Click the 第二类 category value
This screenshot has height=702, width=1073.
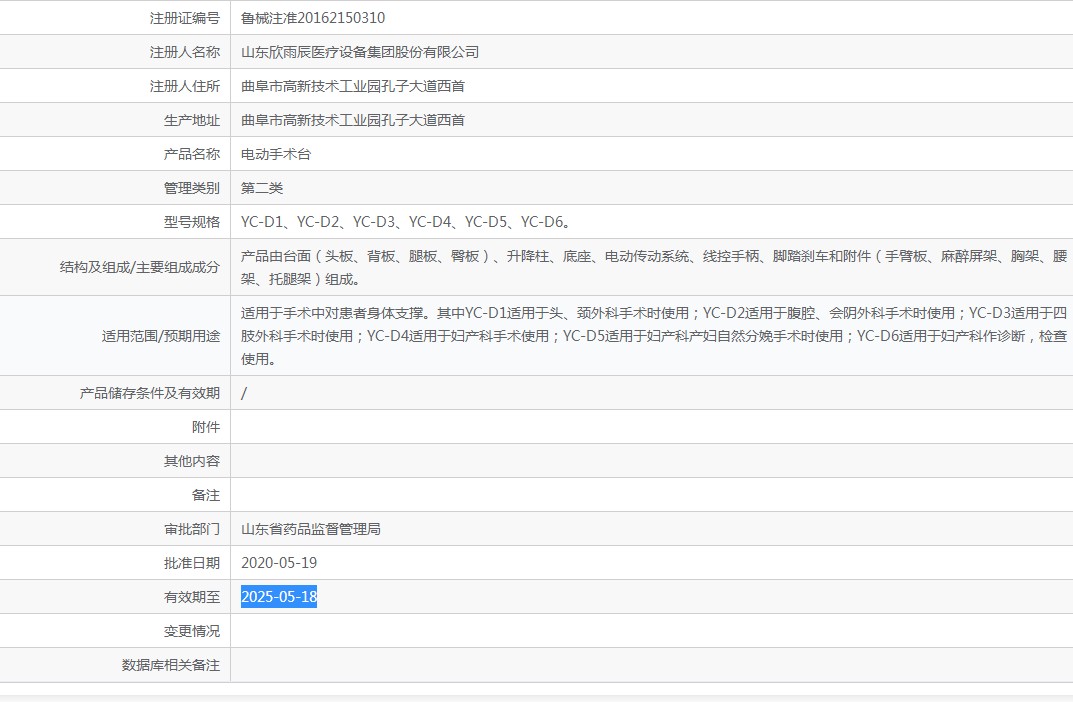click(262, 188)
